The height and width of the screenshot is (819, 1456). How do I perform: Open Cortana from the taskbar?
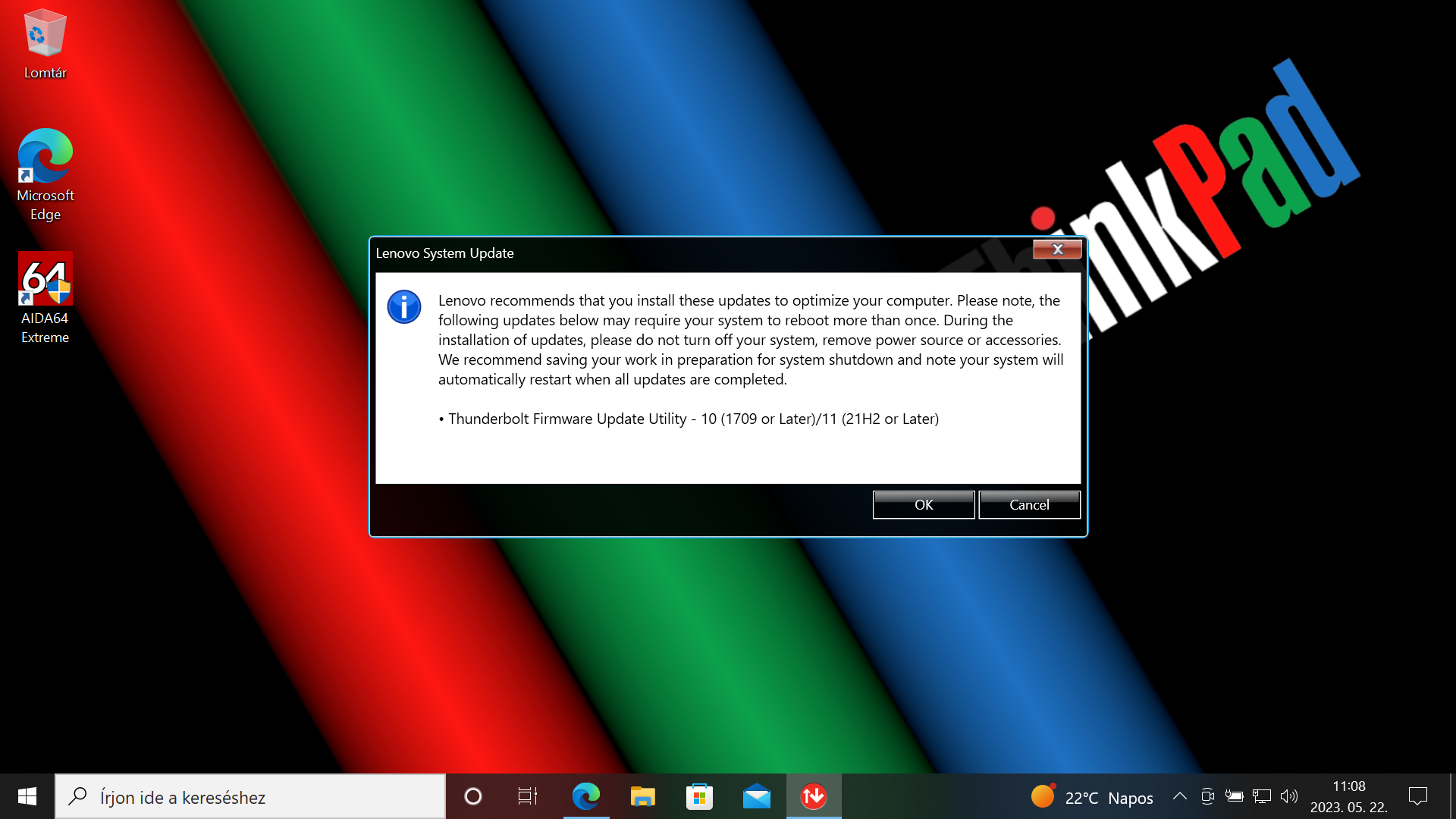click(473, 796)
